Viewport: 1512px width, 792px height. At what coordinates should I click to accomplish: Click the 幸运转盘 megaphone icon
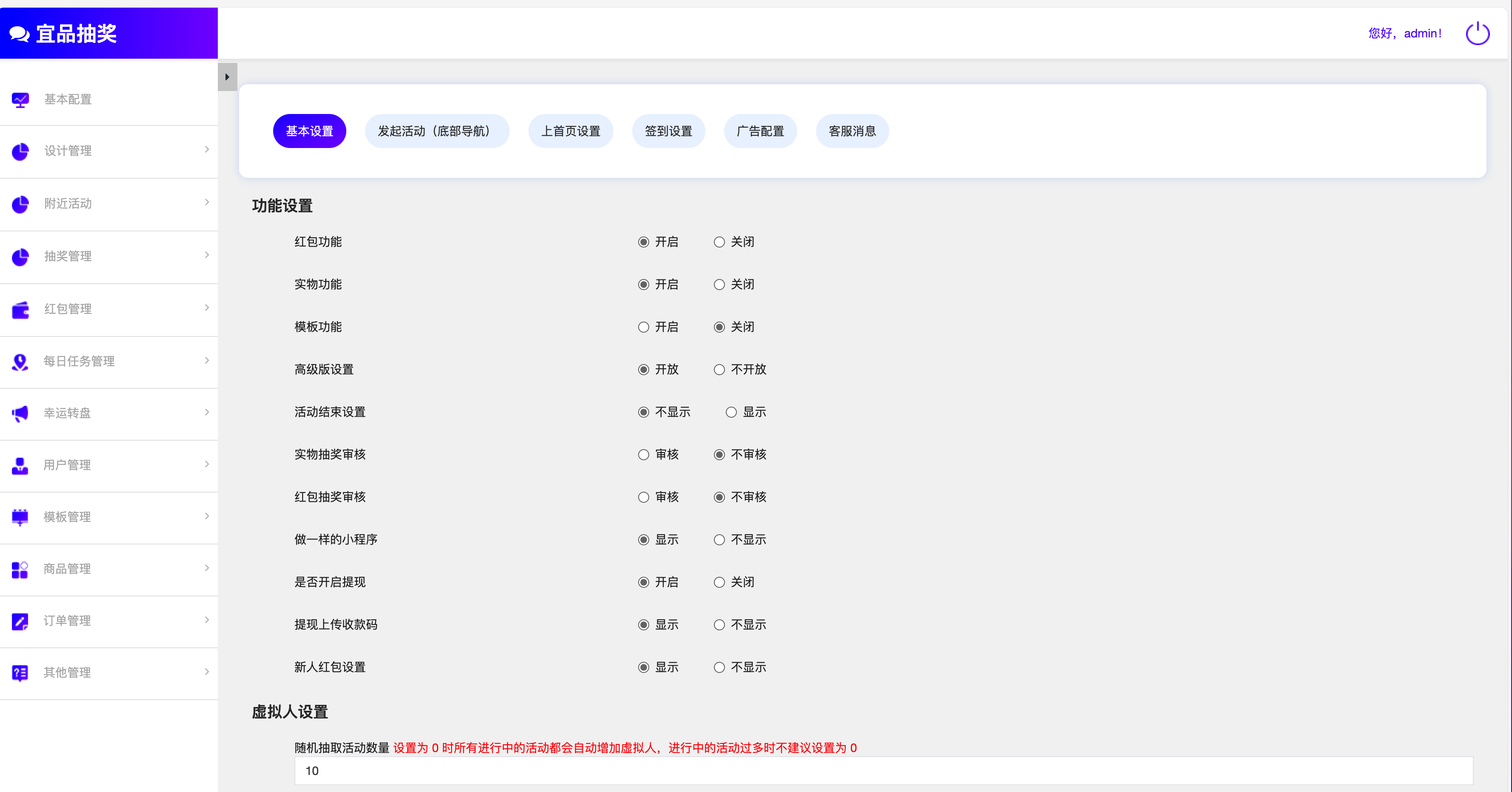pos(20,413)
